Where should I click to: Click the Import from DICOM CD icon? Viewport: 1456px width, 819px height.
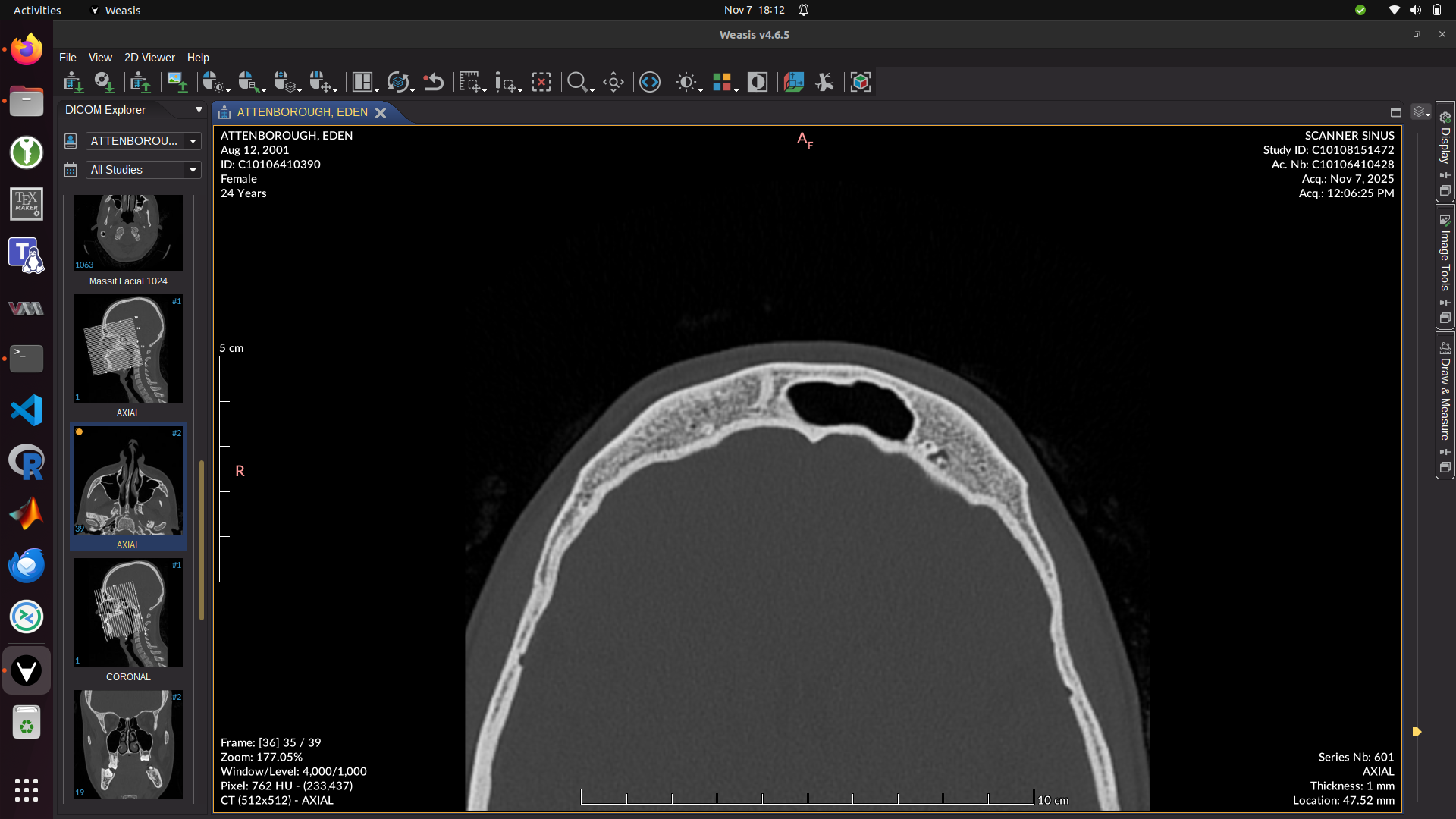[x=103, y=82]
